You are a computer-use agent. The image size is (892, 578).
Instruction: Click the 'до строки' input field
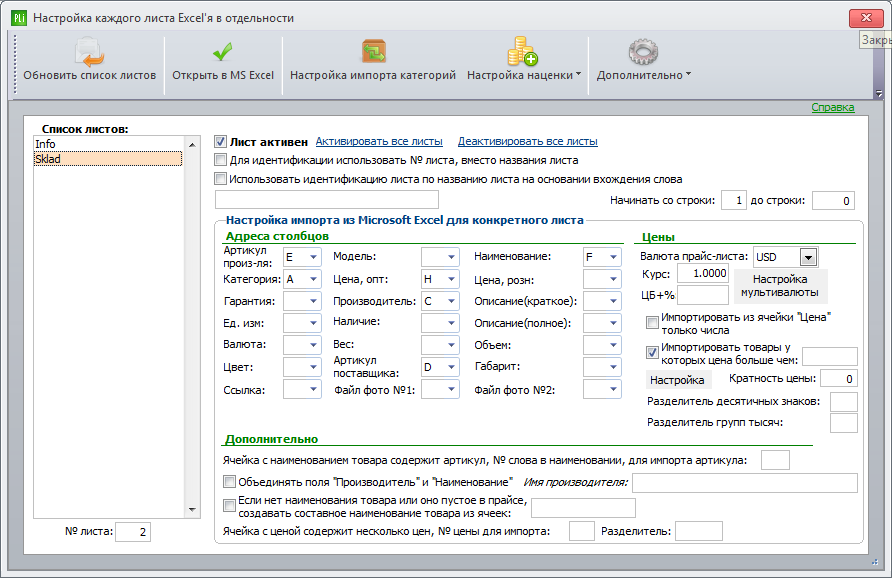pyautogui.click(x=833, y=200)
